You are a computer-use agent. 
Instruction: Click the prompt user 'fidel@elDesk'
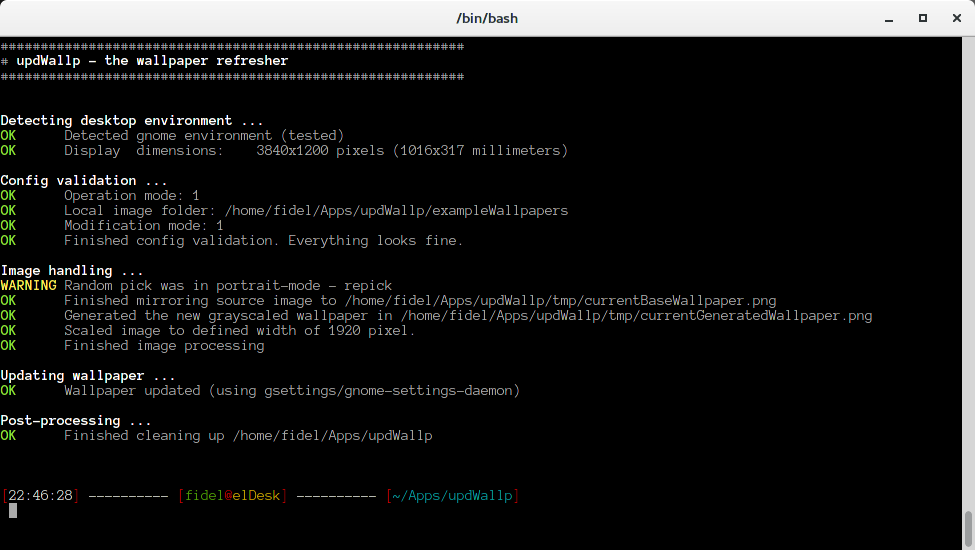[x=233, y=496]
